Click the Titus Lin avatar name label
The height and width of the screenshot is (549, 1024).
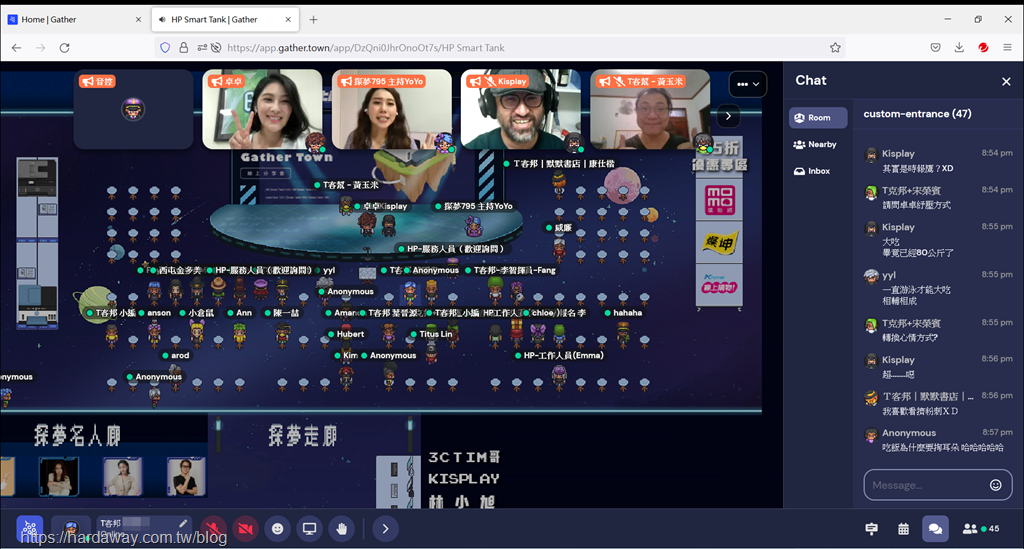(431, 334)
